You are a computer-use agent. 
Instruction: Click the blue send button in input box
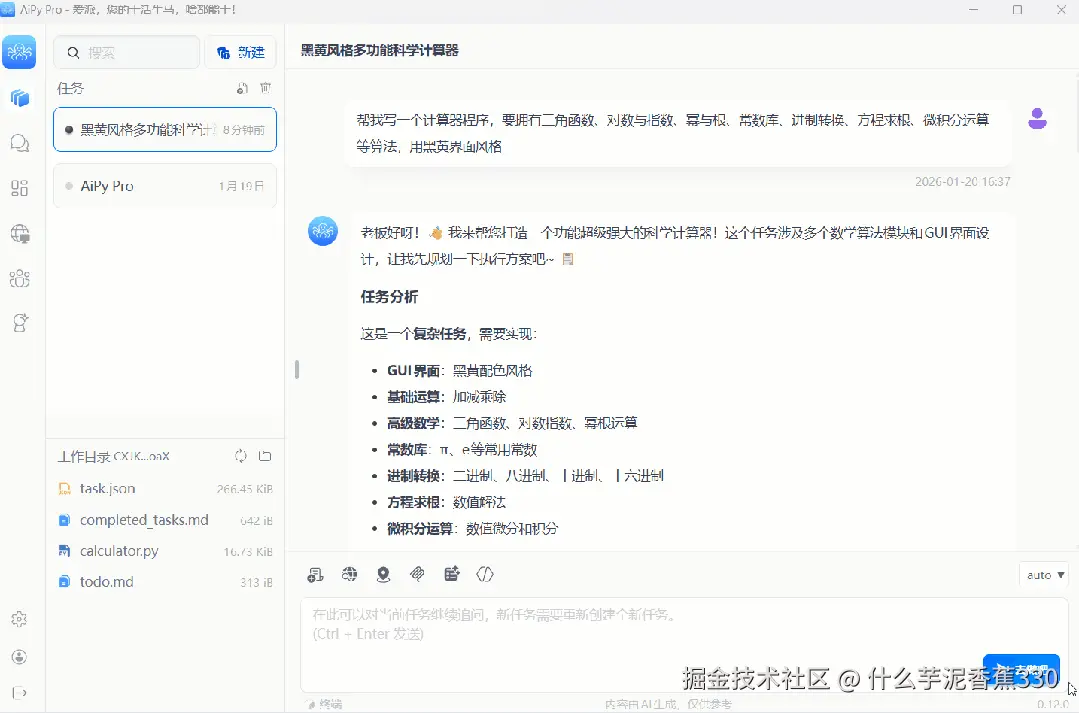pyautogui.click(x=1021, y=670)
